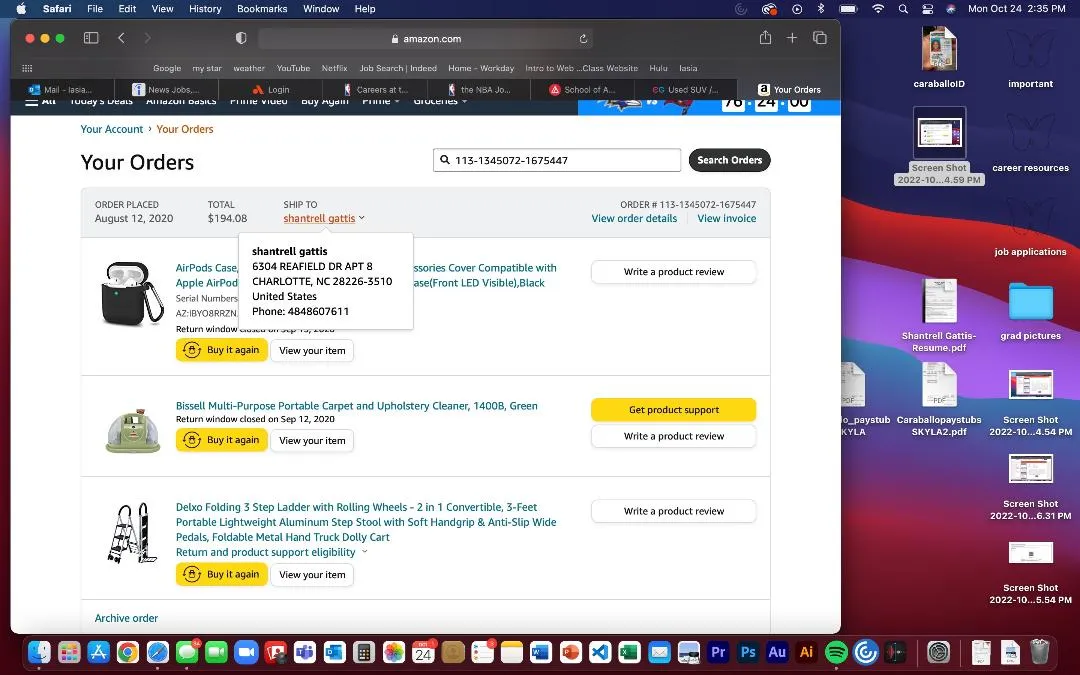Open the privacy report shield icon

click(x=241, y=38)
